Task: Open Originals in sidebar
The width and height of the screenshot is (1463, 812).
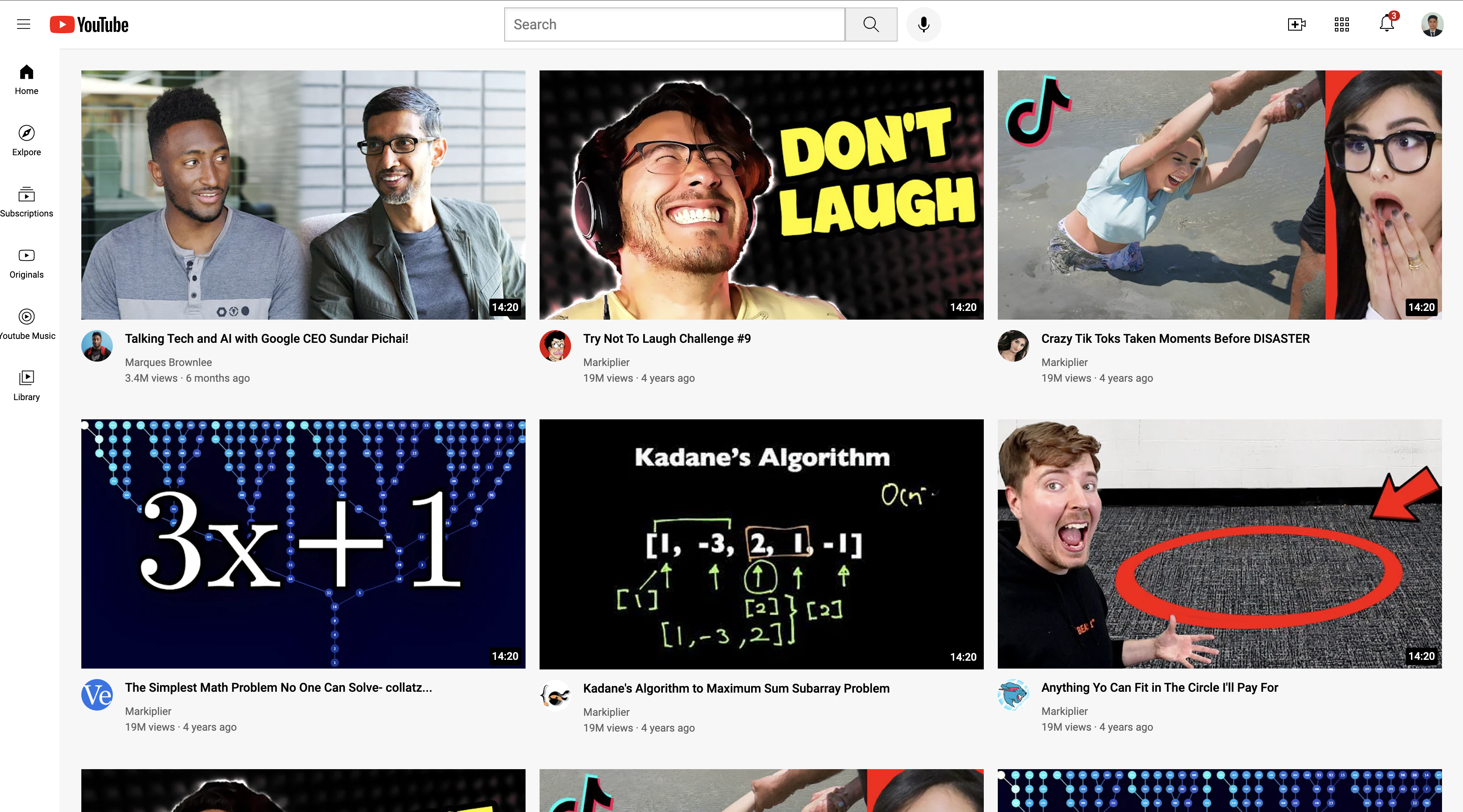Action: [x=27, y=264]
